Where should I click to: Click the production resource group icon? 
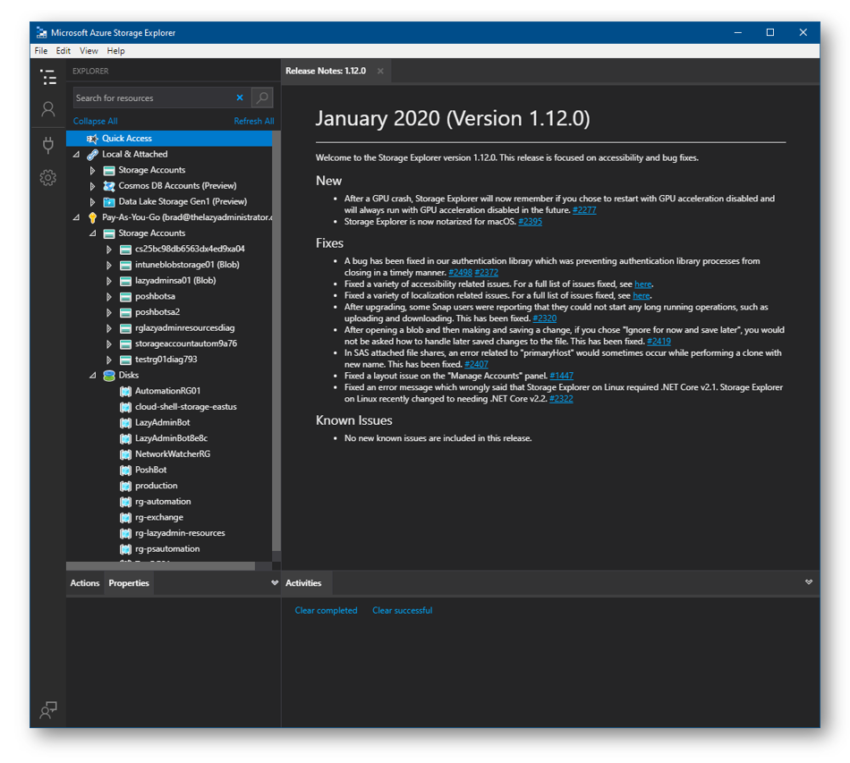(x=125, y=486)
